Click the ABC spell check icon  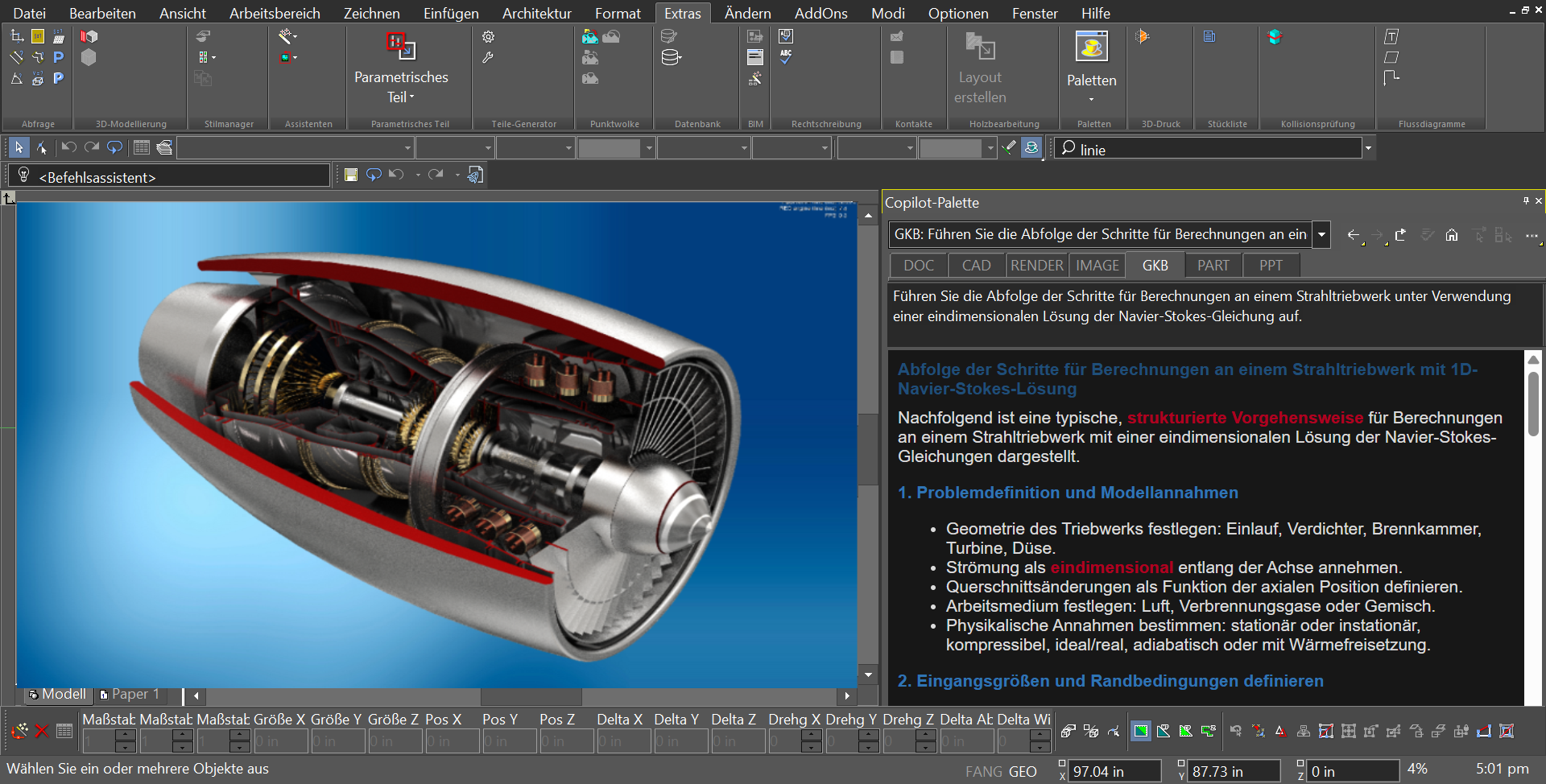click(786, 57)
